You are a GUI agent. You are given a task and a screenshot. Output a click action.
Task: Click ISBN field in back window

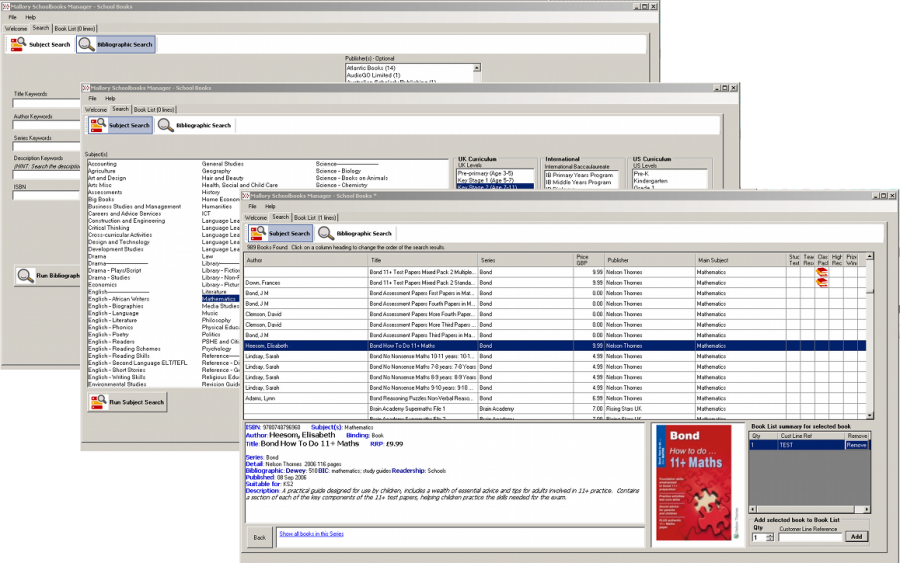[x=46, y=196]
